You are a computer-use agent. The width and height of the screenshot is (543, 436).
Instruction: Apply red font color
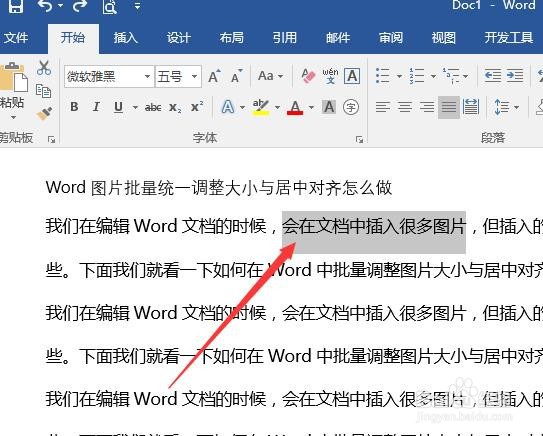[x=295, y=107]
